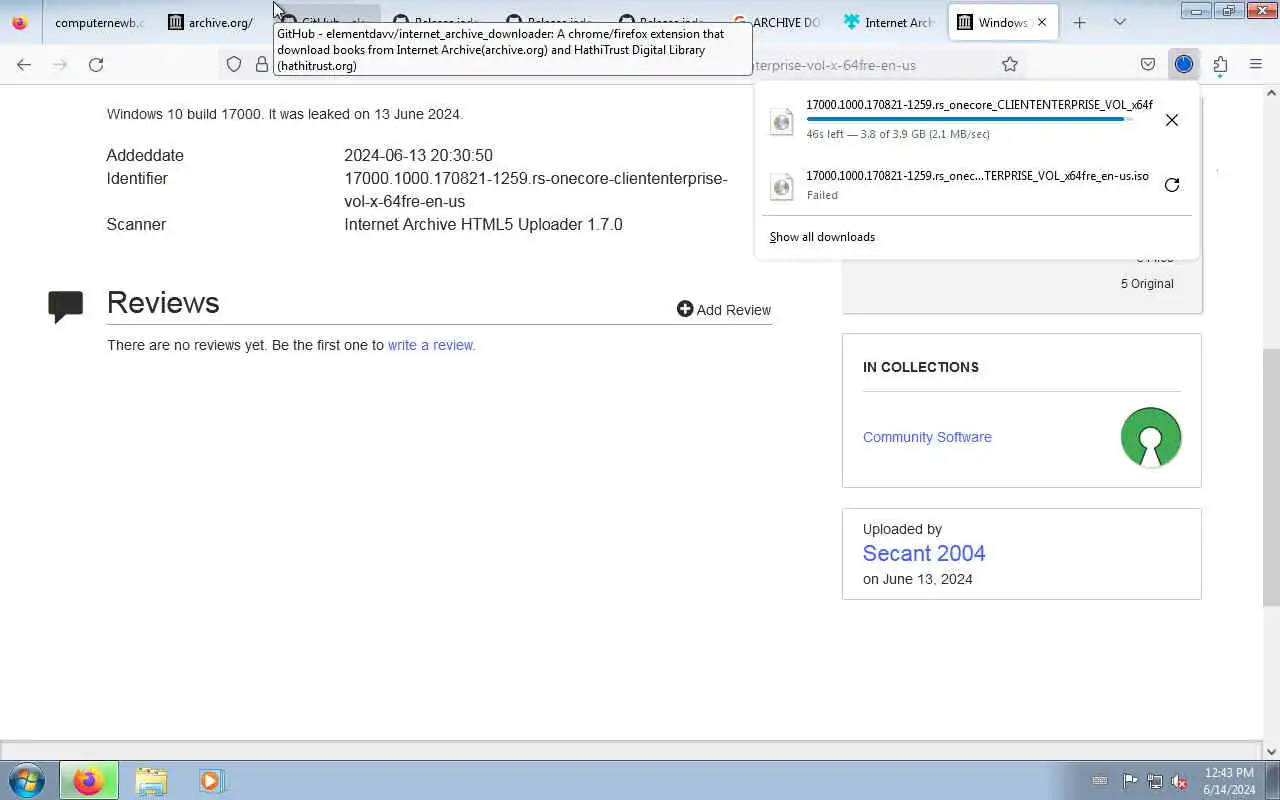The image size is (1280, 800).
Task: Open the Firefox application hamburger menu
Action: click(x=1256, y=64)
